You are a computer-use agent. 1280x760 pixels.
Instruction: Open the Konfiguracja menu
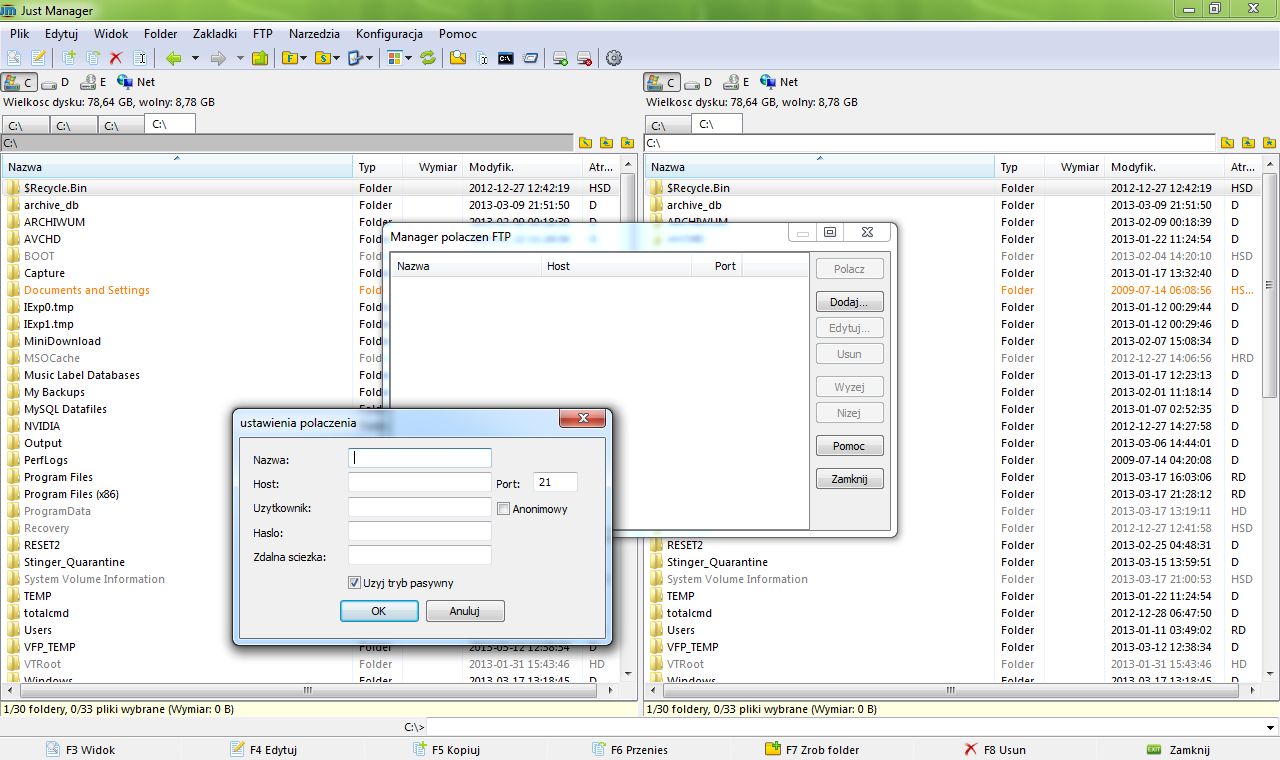point(389,34)
